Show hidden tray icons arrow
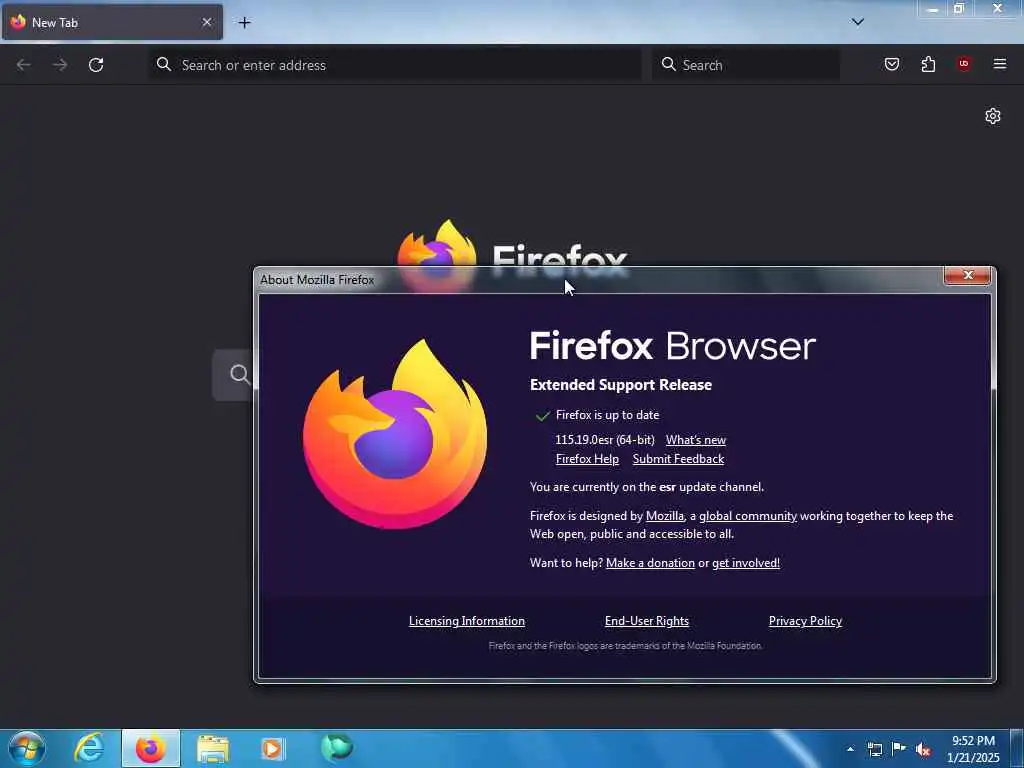 click(x=850, y=749)
